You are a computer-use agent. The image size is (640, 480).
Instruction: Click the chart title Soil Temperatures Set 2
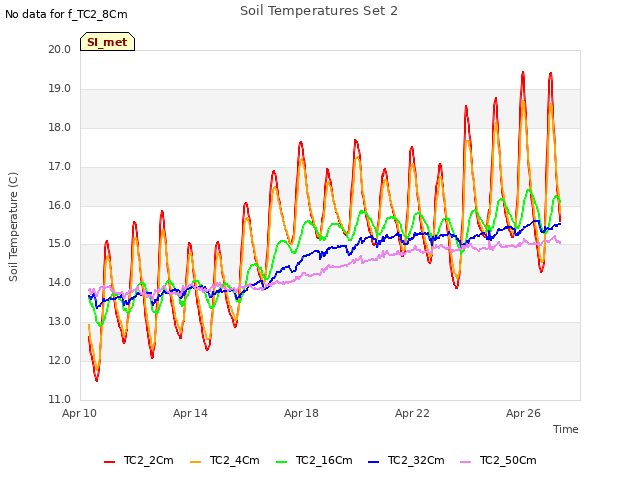pyautogui.click(x=319, y=11)
